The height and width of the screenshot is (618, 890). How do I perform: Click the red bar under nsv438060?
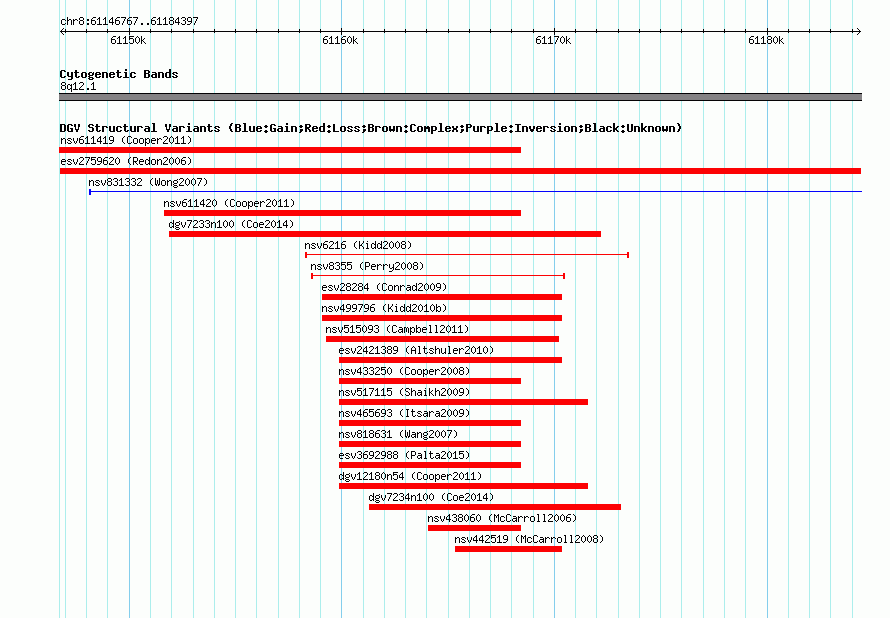(x=475, y=528)
